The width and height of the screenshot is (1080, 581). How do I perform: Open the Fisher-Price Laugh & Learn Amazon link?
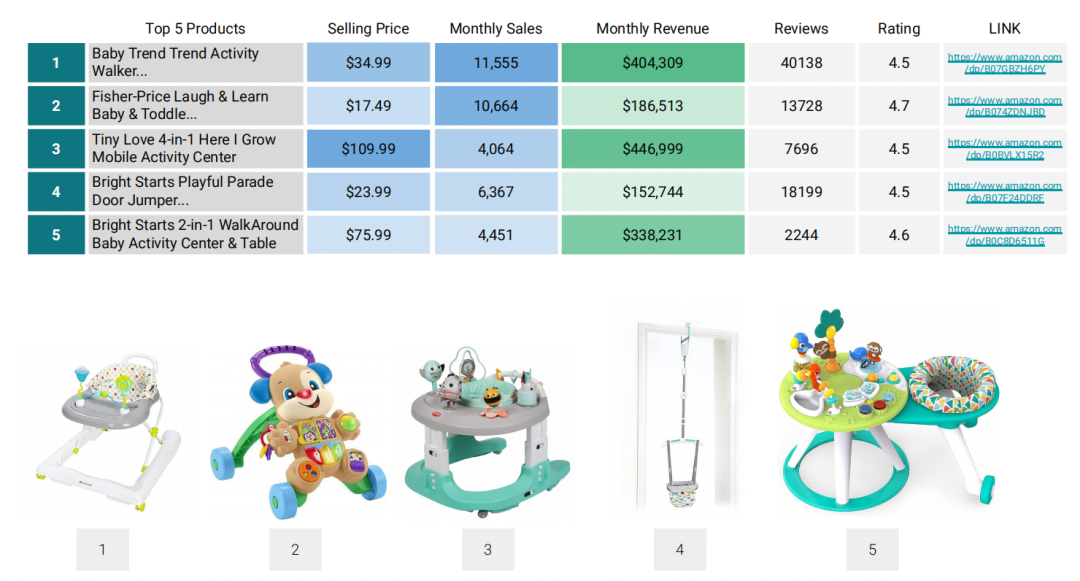[x=1004, y=106]
